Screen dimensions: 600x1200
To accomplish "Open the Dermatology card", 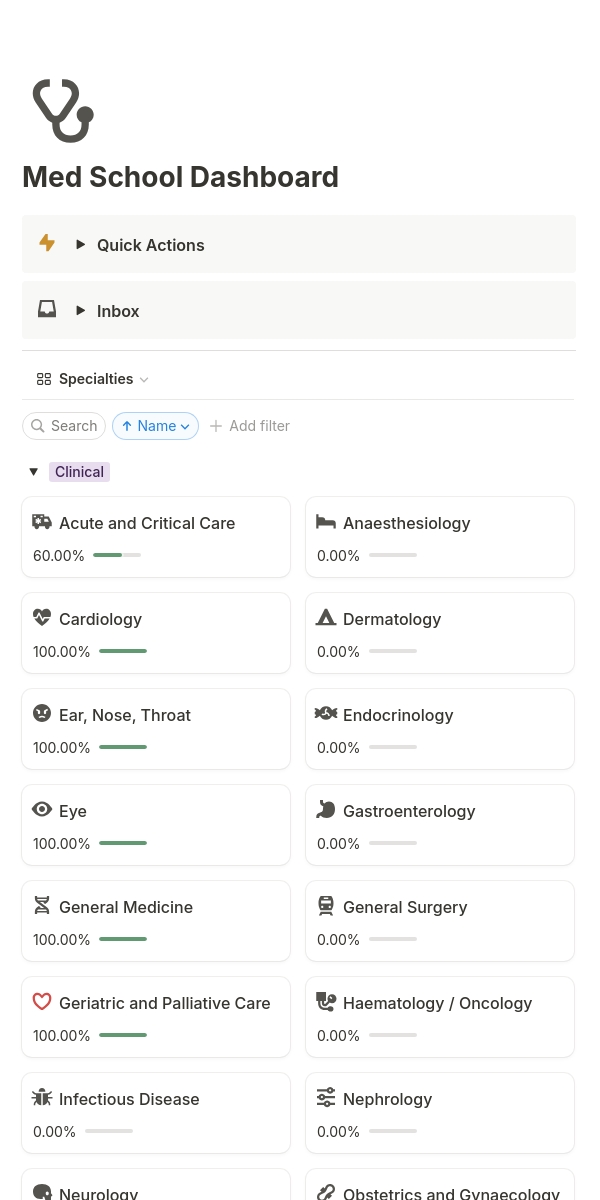I will click(440, 632).
